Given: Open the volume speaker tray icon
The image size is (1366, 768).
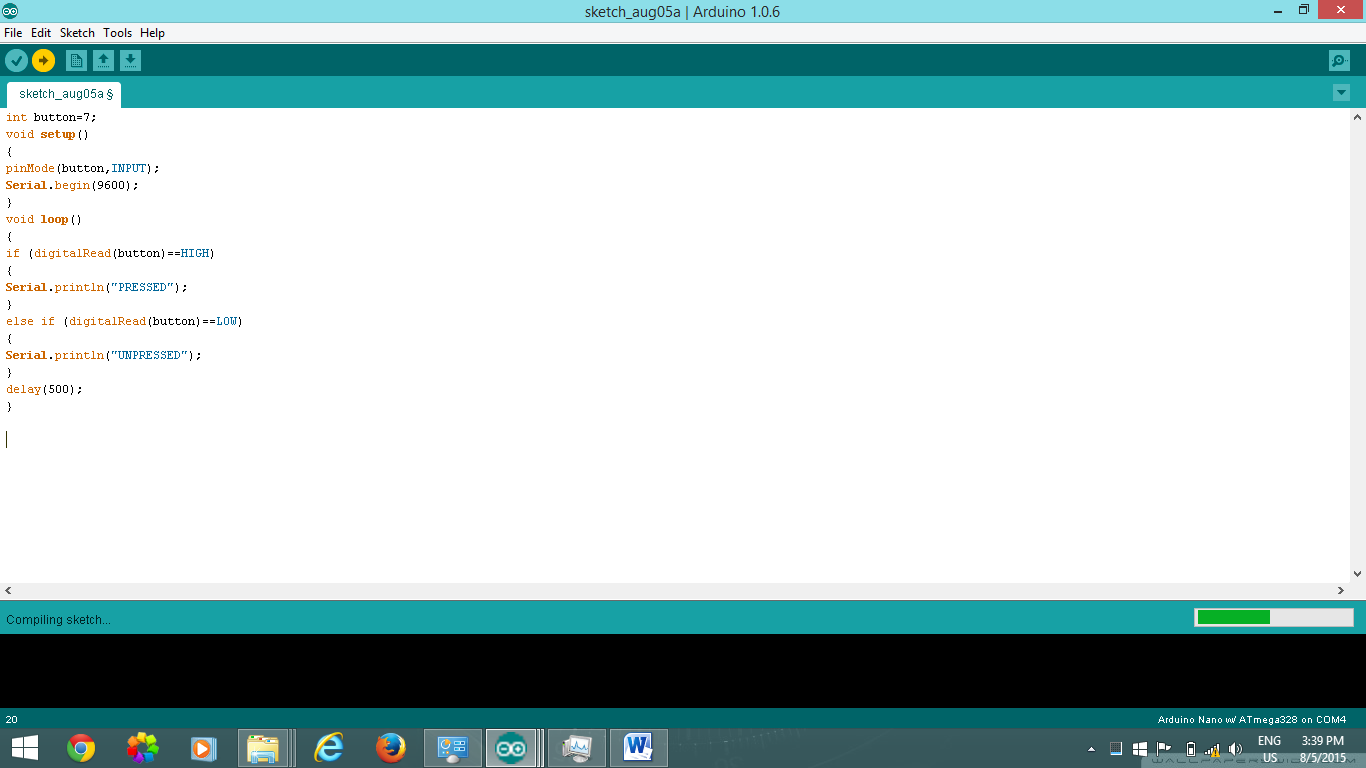Looking at the screenshot, I should tap(1235, 748).
